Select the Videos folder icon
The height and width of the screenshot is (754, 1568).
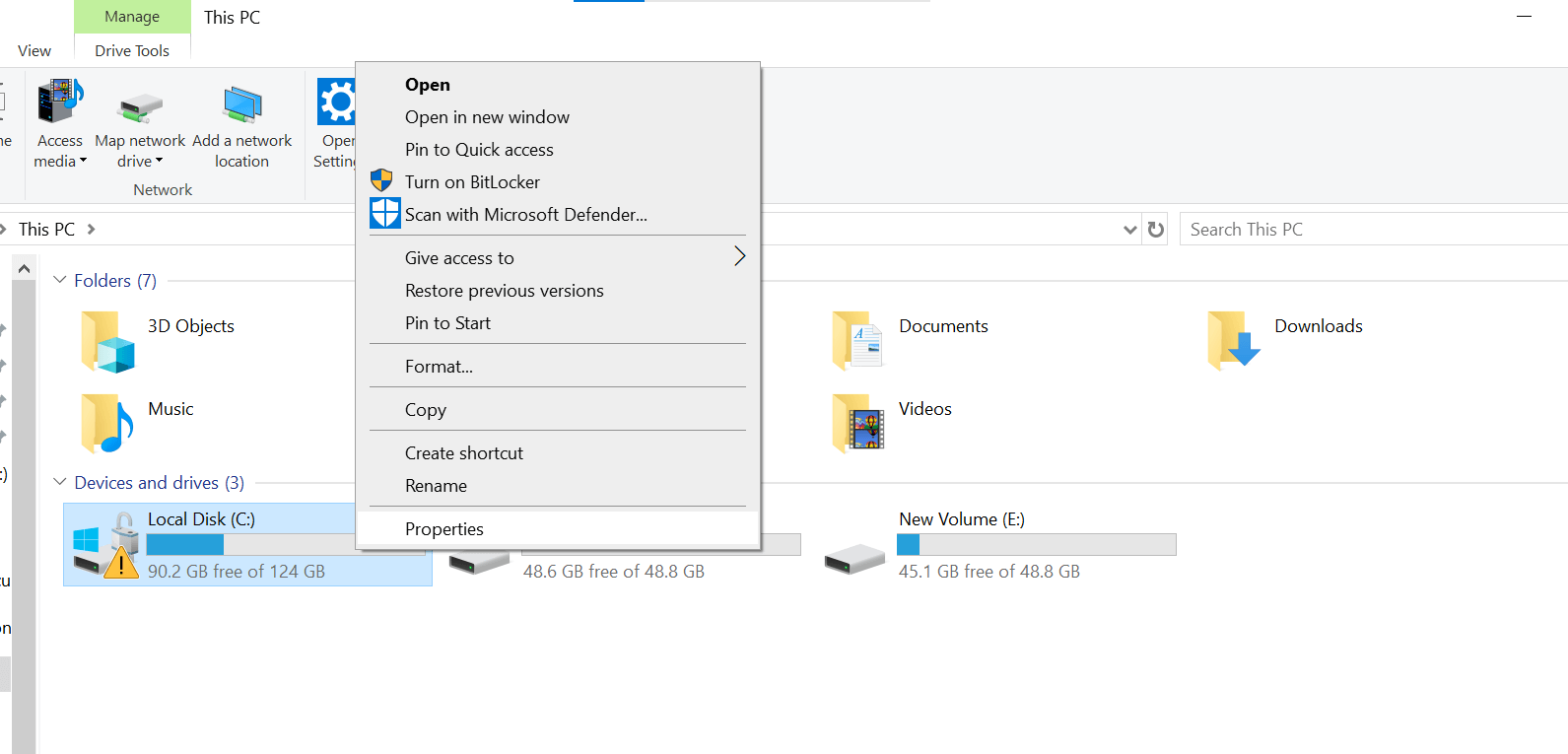point(857,423)
